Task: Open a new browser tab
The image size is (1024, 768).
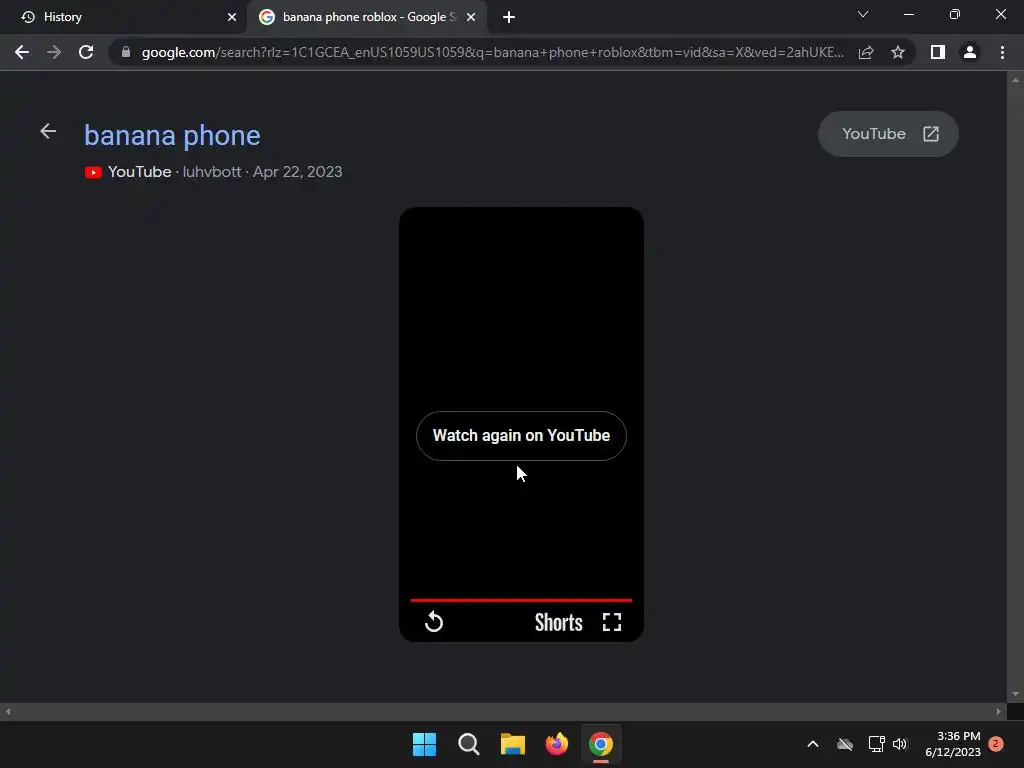Action: pos(509,18)
